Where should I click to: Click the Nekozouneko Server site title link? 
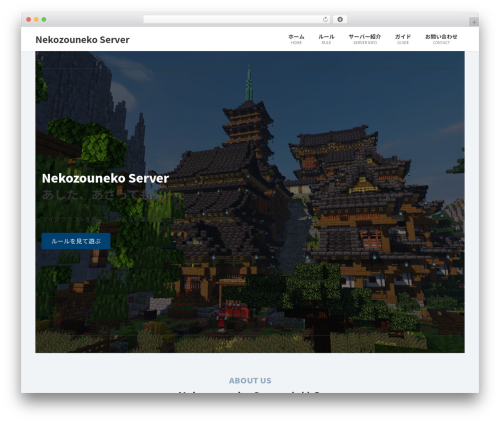pyautogui.click(x=82, y=40)
